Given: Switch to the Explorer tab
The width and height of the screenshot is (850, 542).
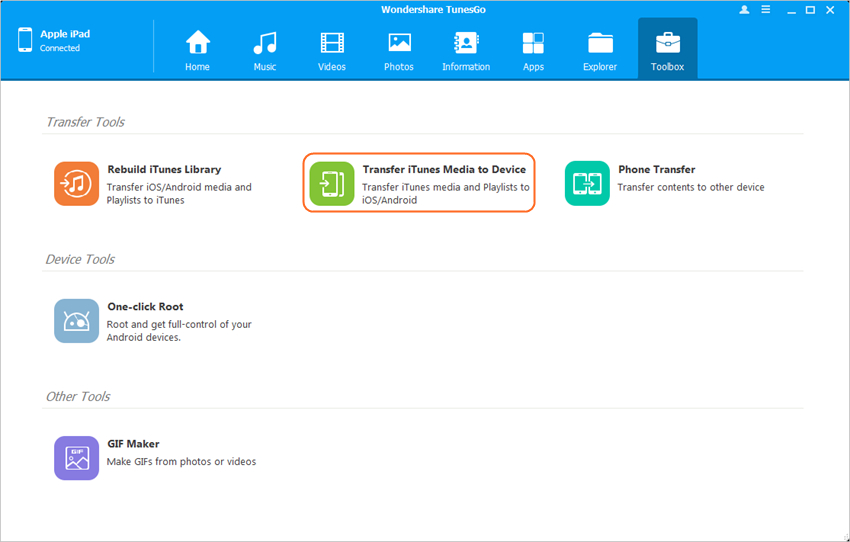Looking at the screenshot, I should pos(600,50).
